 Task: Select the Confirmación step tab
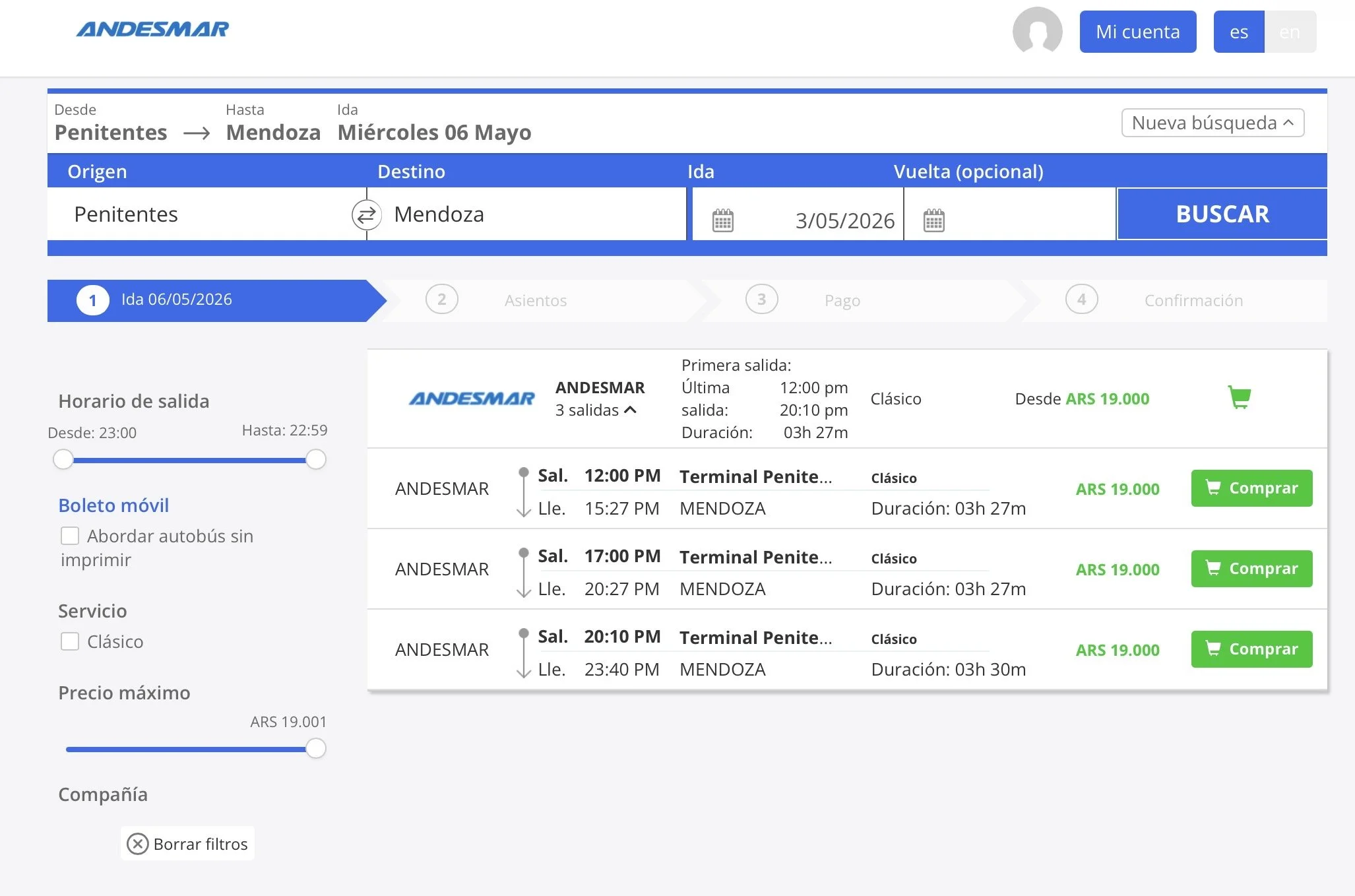pyautogui.click(x=1174, y=300)
